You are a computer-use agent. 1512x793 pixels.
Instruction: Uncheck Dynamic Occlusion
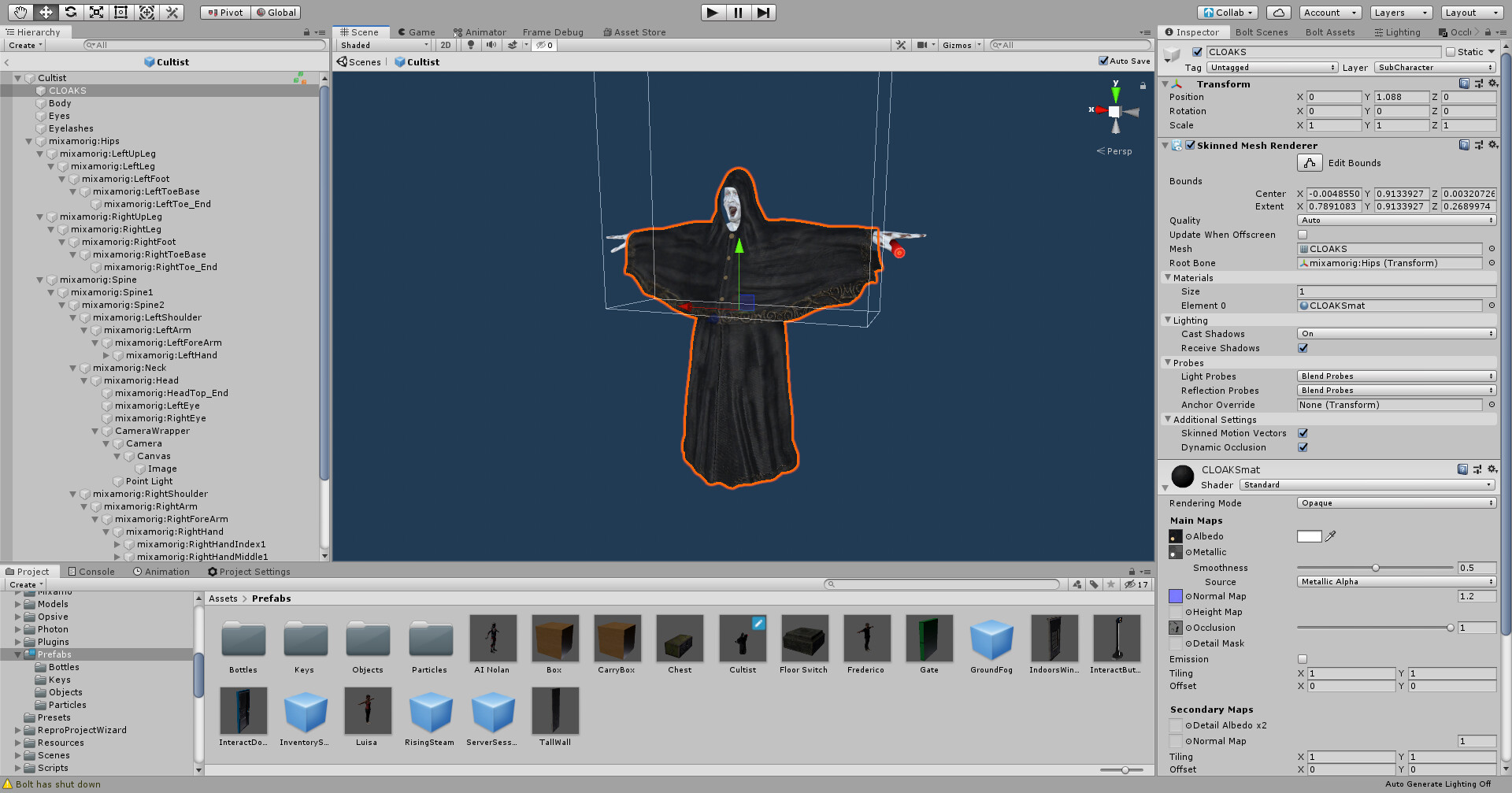click(1303, 447)
